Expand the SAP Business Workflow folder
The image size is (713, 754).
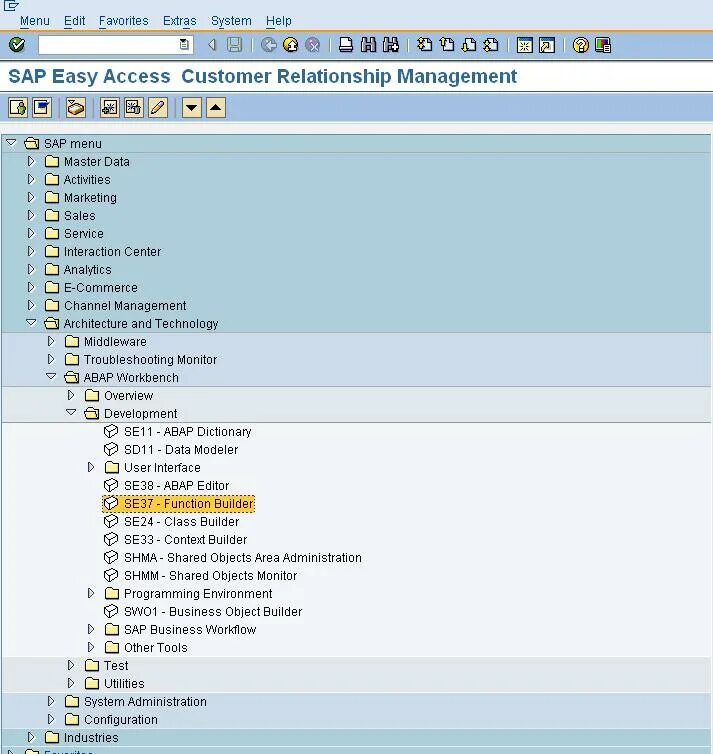(x=91, y=629)
